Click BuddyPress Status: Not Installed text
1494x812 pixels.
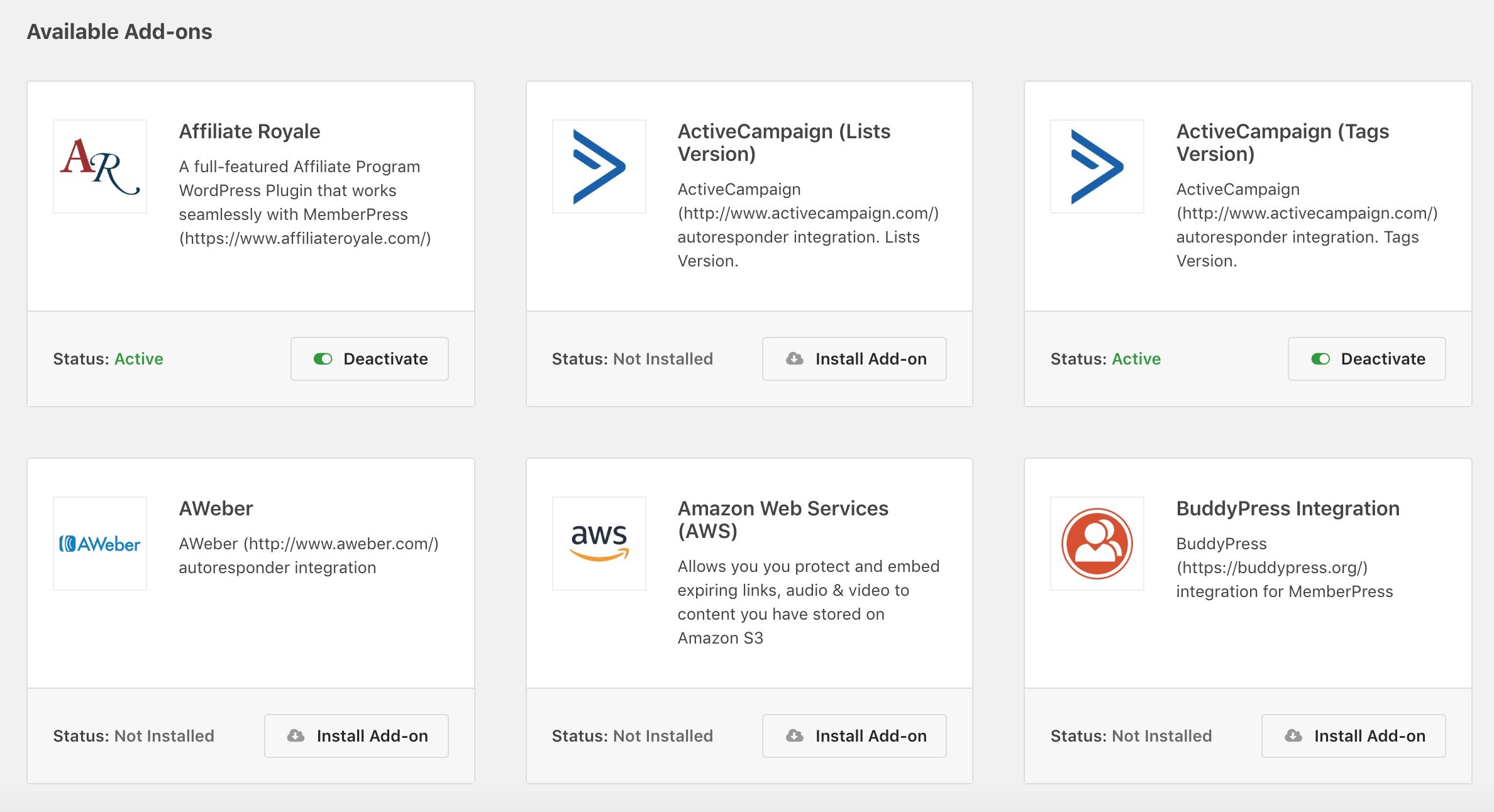[x=1131, y=736]
